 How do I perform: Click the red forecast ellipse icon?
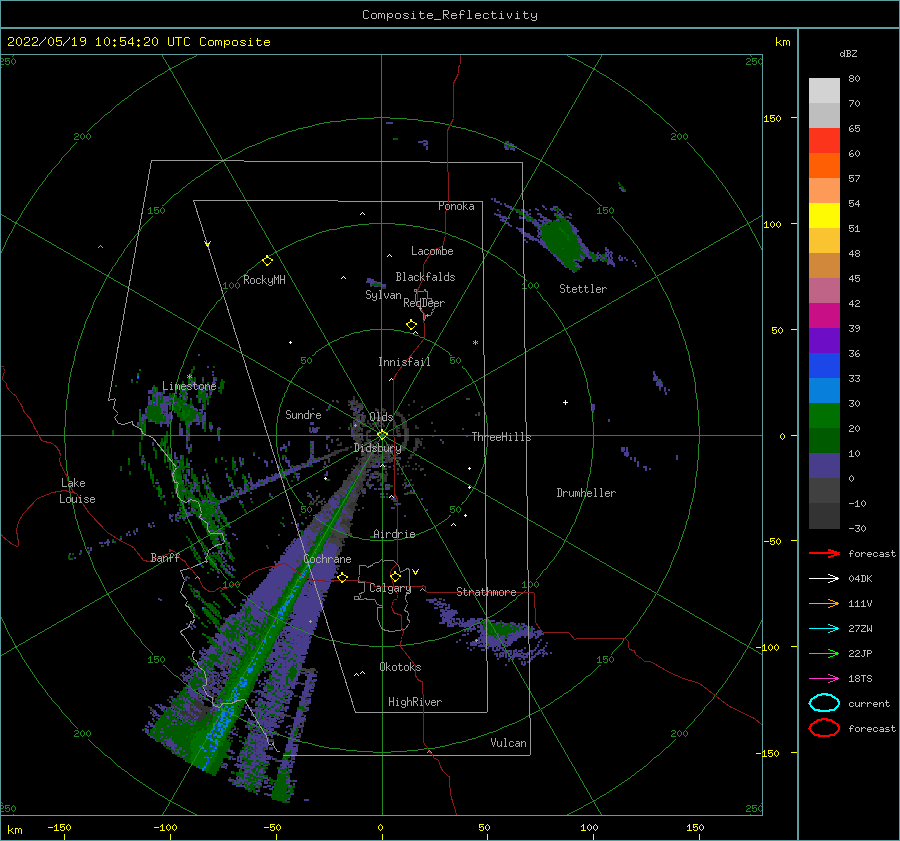coord(824,728)
